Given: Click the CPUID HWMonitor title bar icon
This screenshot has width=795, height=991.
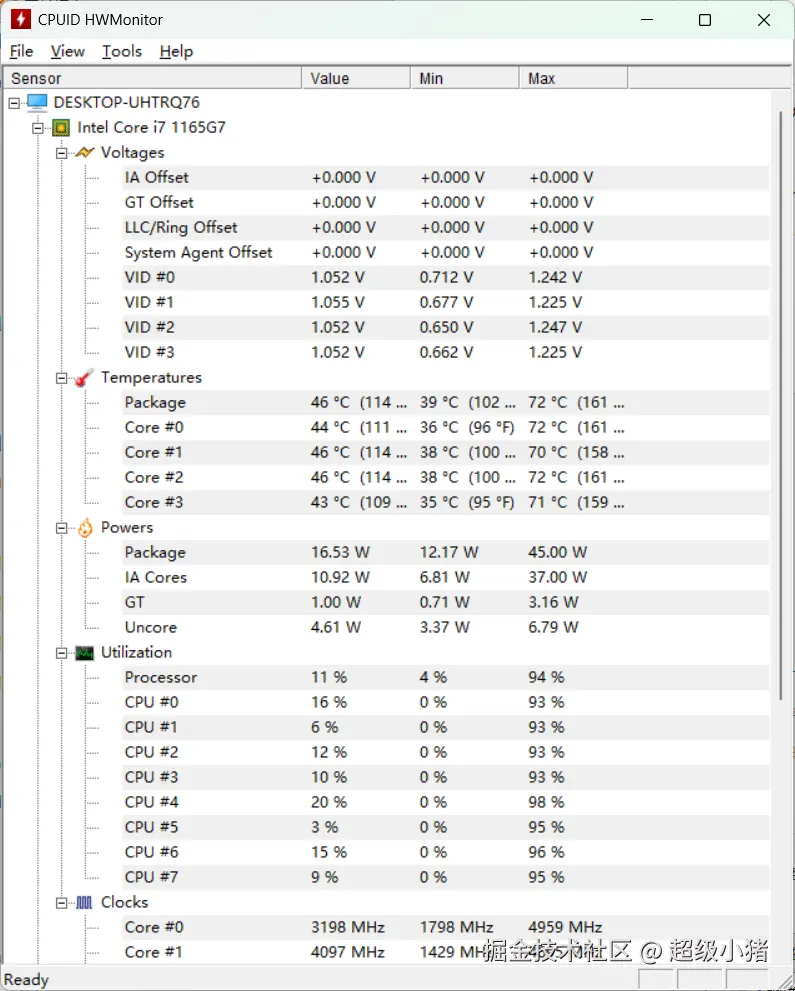Looking at the screenshot, I should [20, 19].
